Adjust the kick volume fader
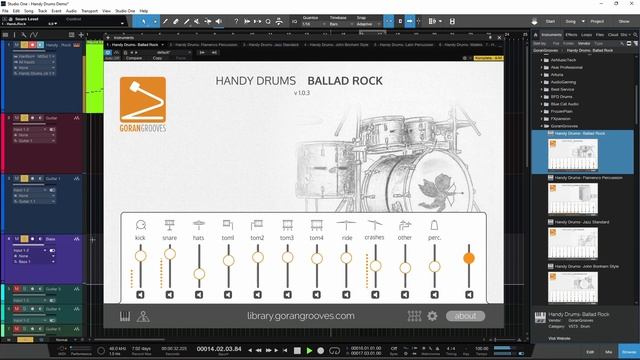 [140, 256]
